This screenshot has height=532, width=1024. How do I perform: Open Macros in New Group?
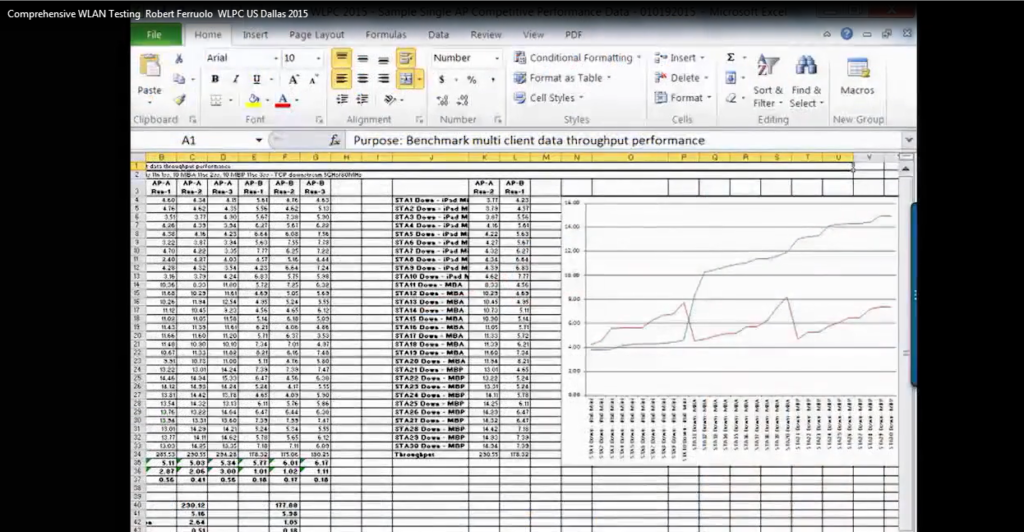coord(857,76)
